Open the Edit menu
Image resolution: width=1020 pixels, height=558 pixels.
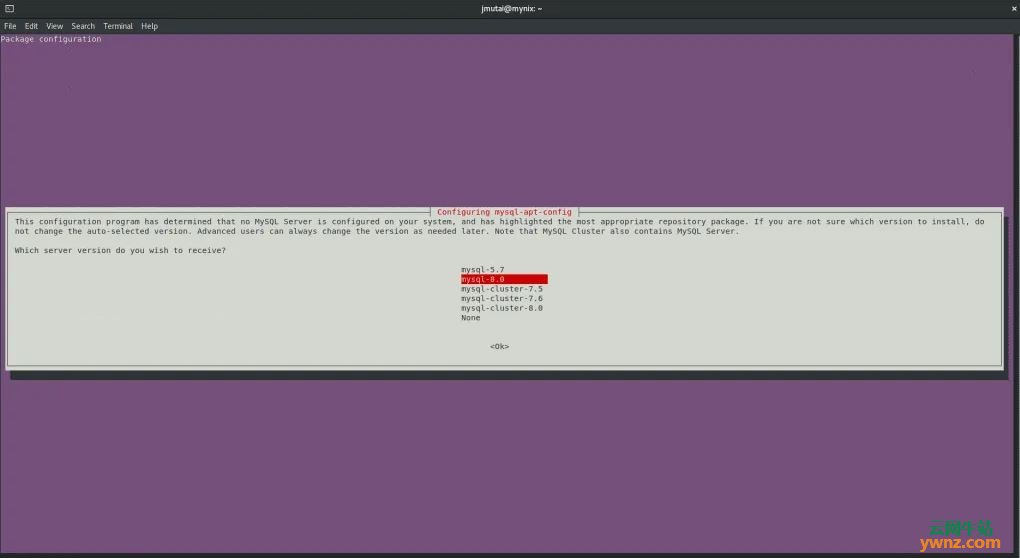click(31, 26)
